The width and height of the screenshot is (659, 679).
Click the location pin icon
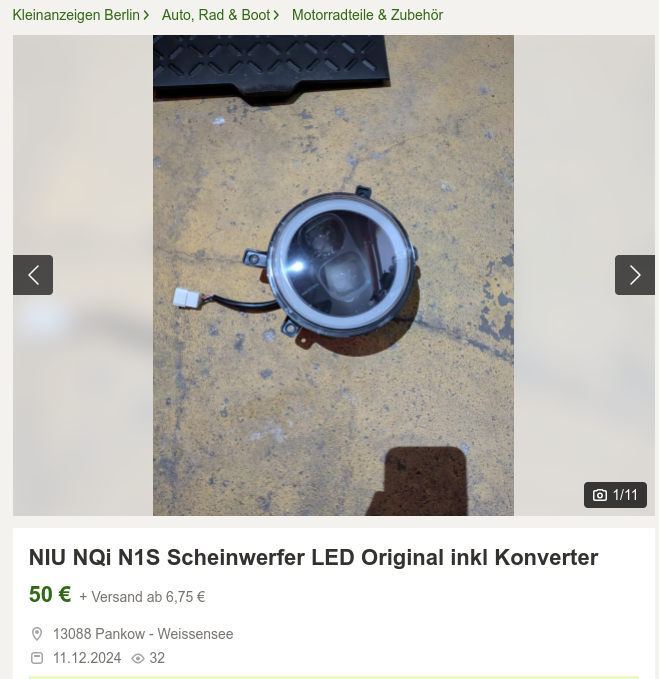37,634
